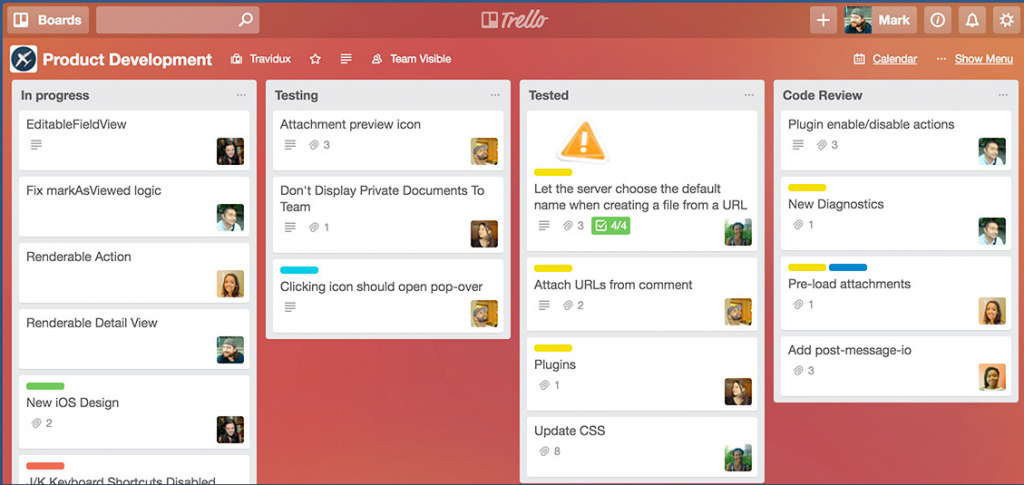Open the Renderable Detail View card
This screenshot has width=1024, height=485.
134,339
